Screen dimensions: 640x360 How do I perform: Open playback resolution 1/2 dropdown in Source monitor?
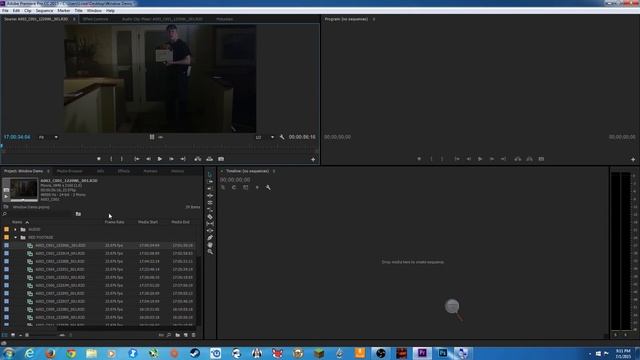click(x=264, y=137)
